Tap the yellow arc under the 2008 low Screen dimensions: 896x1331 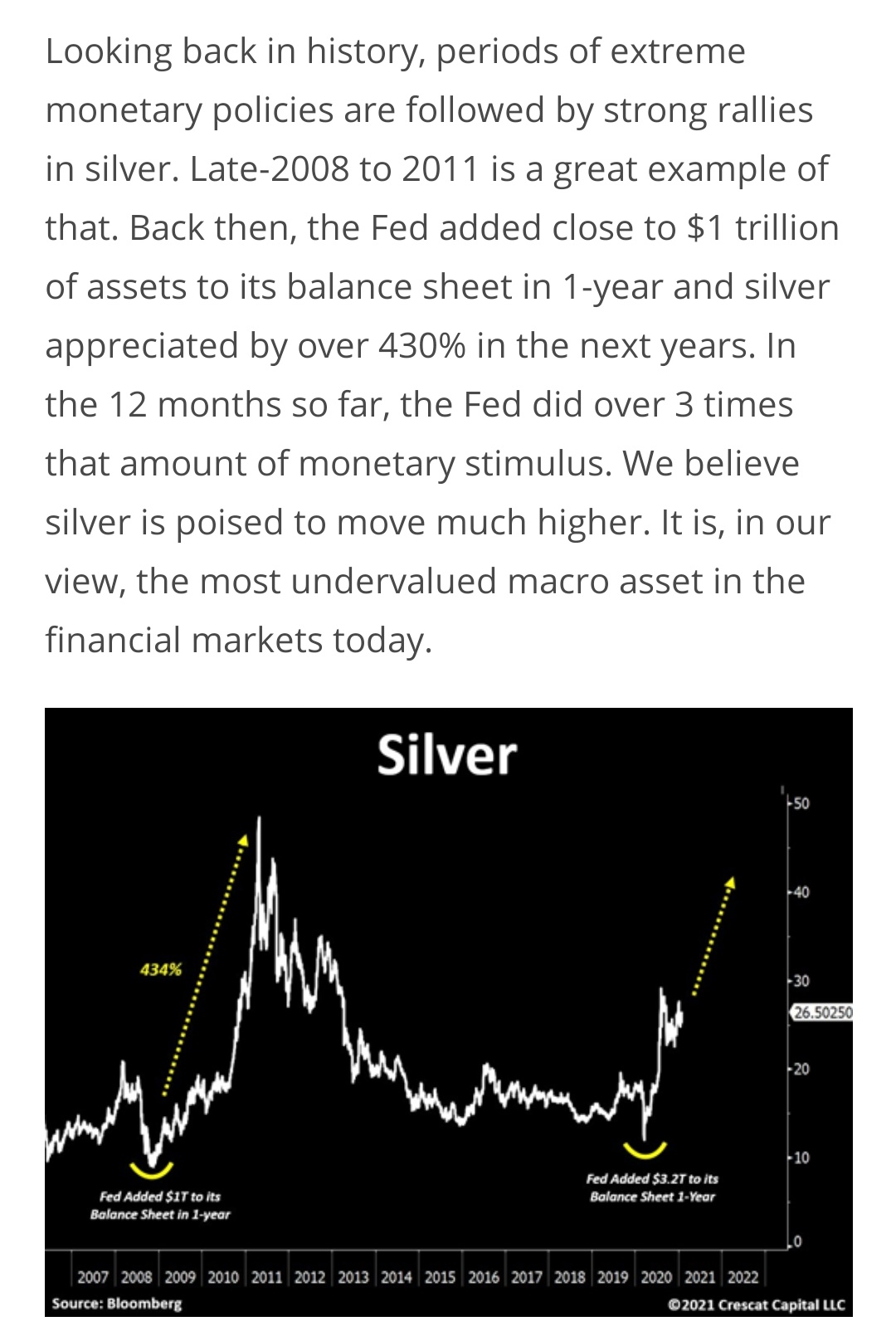click(x=151, y=1170)
